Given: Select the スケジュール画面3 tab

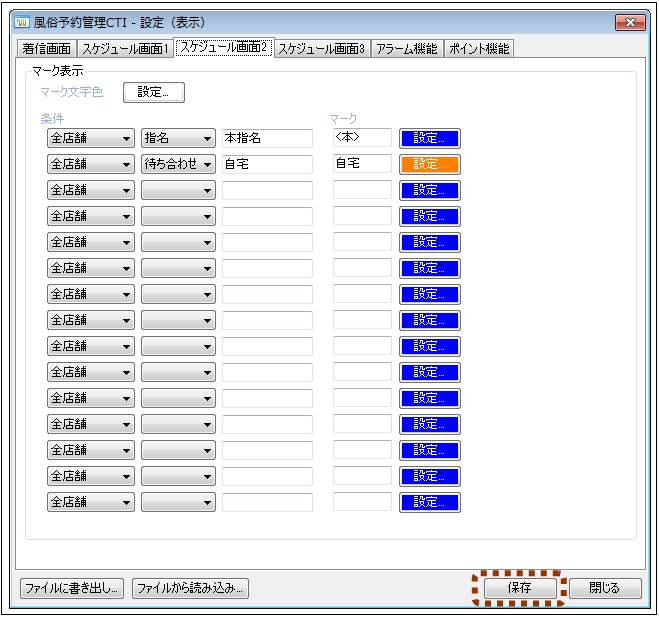Looking at the screenshot, I should [322, 49].
